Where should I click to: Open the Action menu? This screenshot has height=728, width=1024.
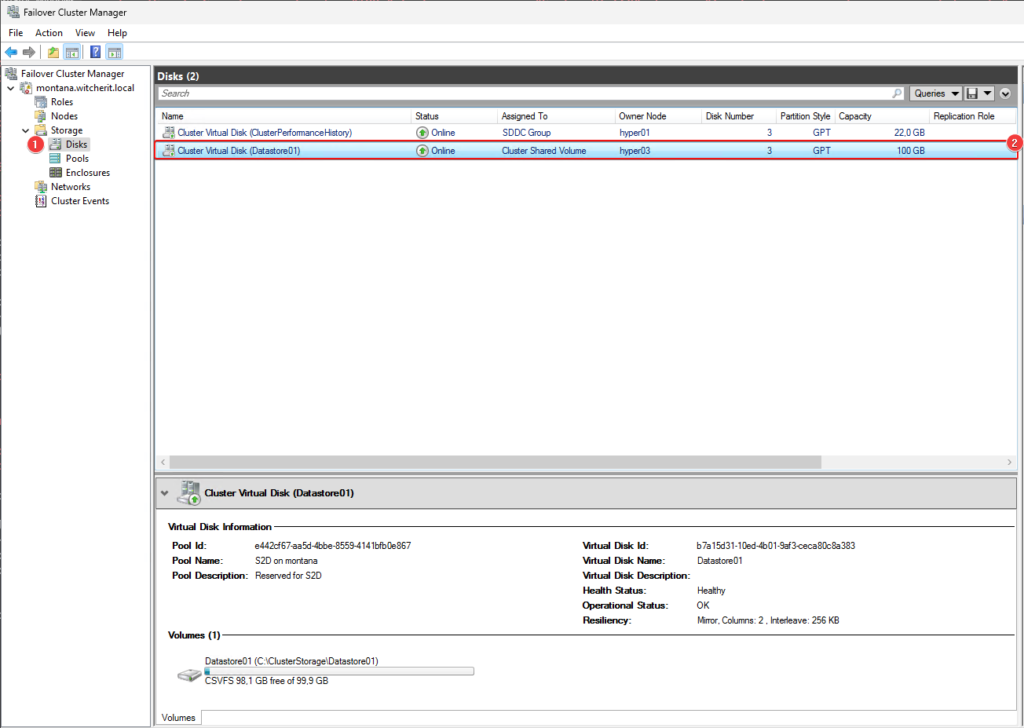pyautogui.click(x=49, y=33)
